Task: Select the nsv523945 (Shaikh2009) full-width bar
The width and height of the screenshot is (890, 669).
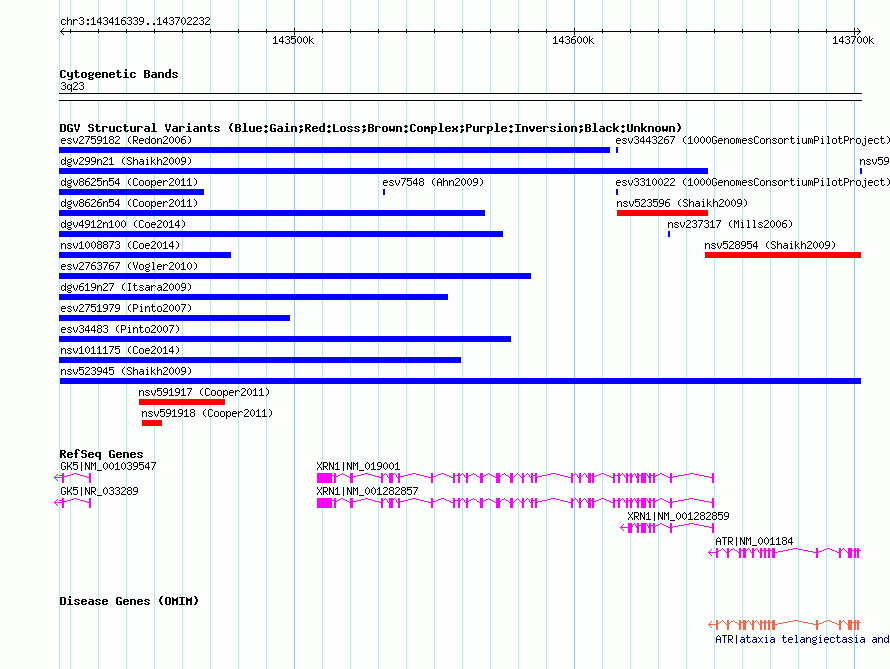Action: (x=460, y=381)
